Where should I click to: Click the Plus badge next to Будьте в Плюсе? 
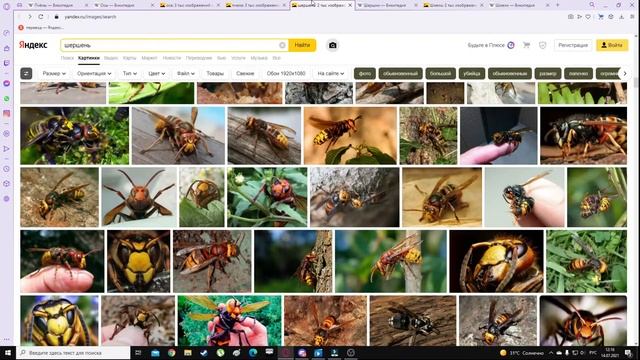click(x=511, y=45)
